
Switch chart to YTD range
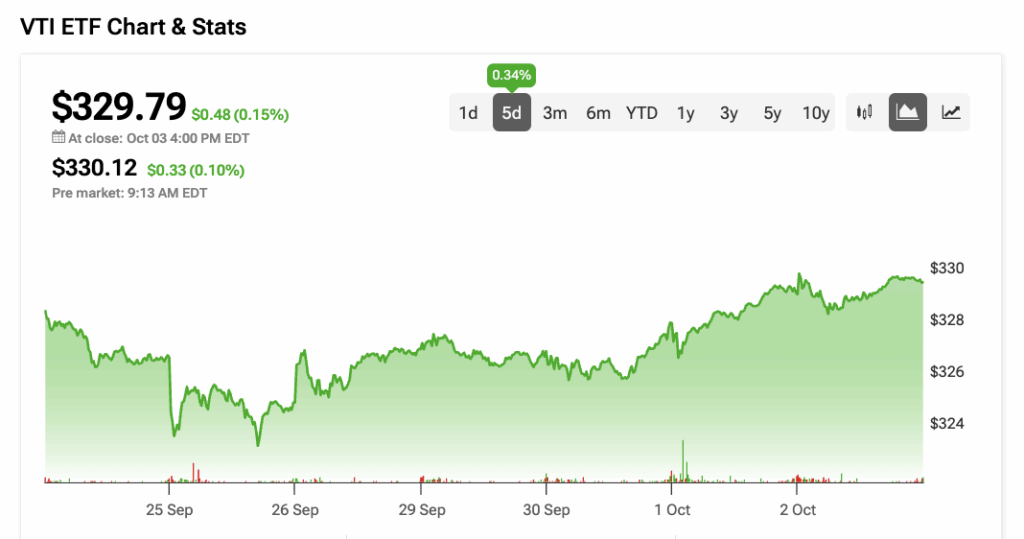(642, 113)
